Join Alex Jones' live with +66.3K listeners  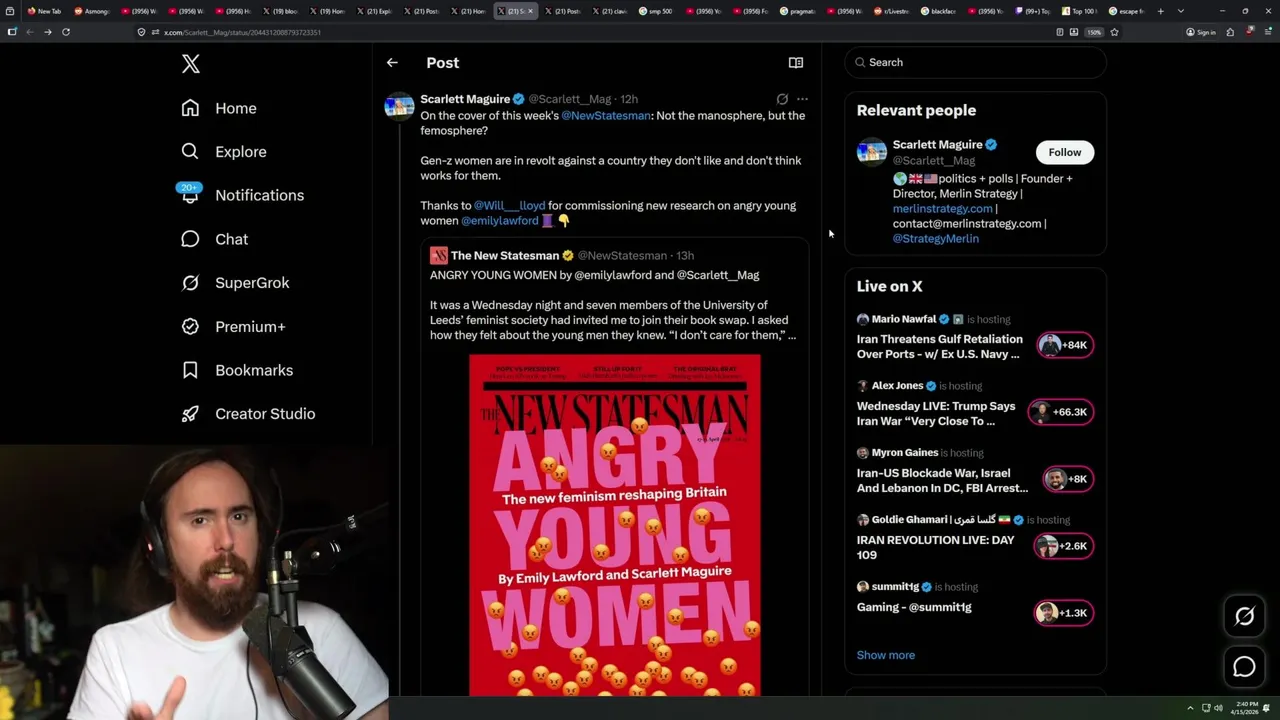pyautogui.click(x=1062, y=412)
